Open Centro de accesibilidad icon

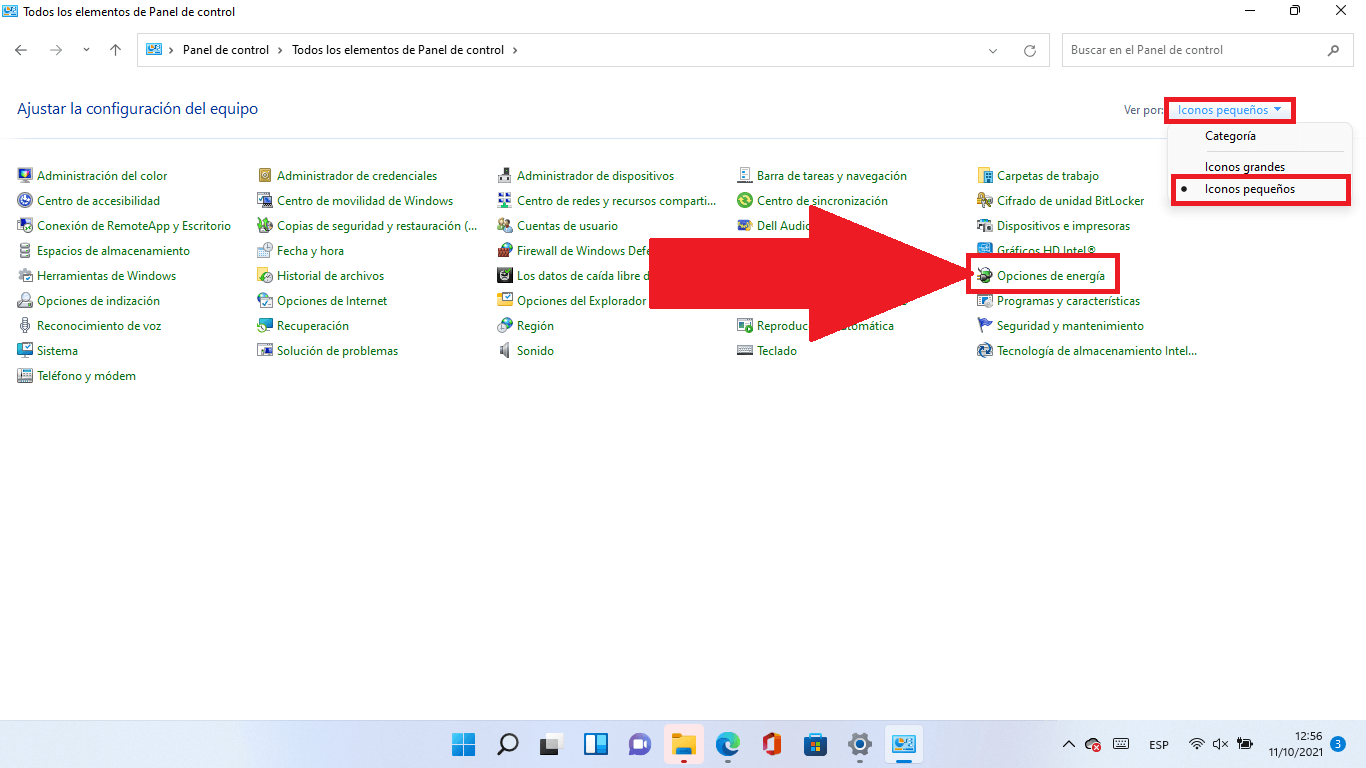(x=25, y=201)
